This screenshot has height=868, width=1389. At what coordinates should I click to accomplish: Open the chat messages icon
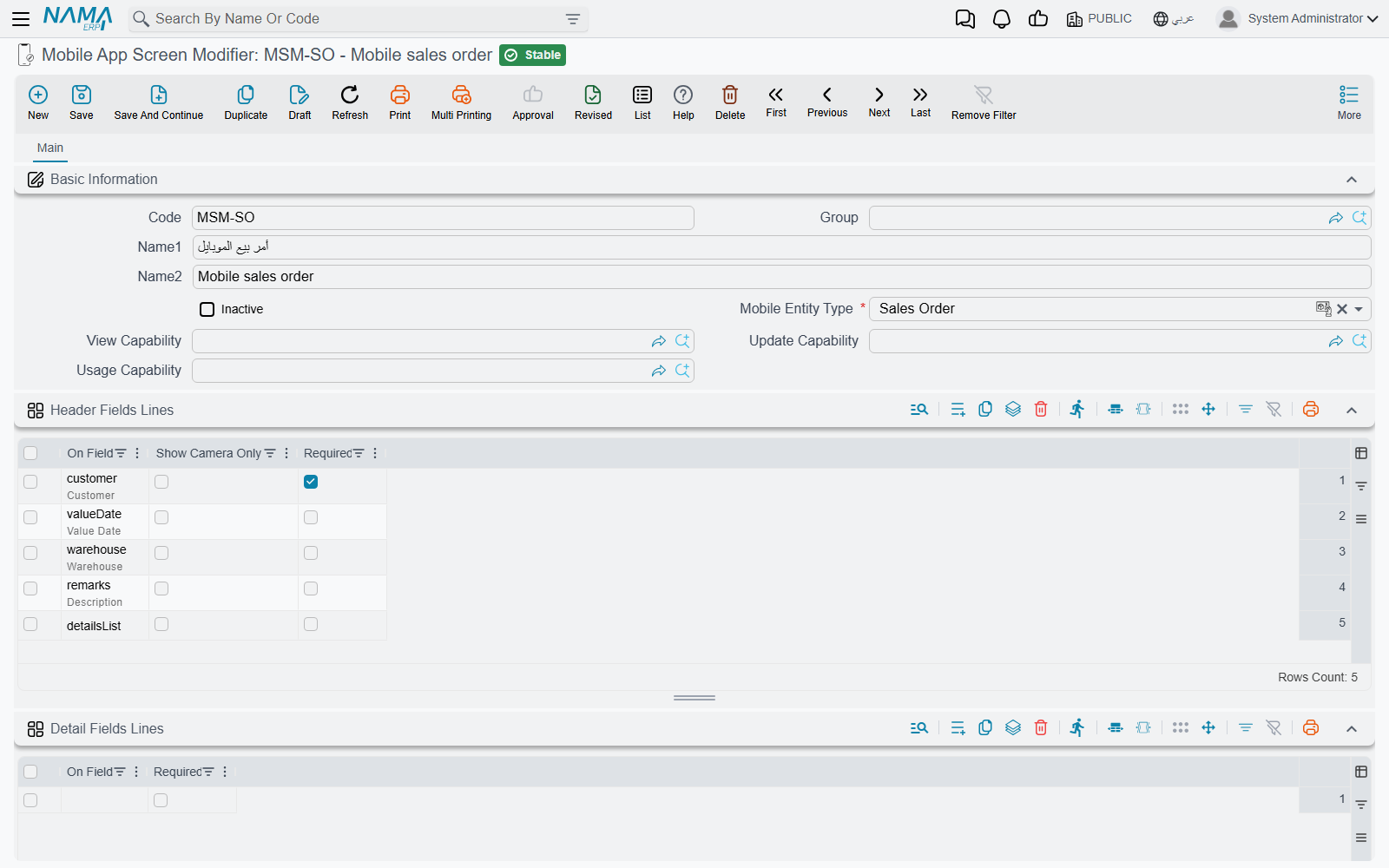964,19
